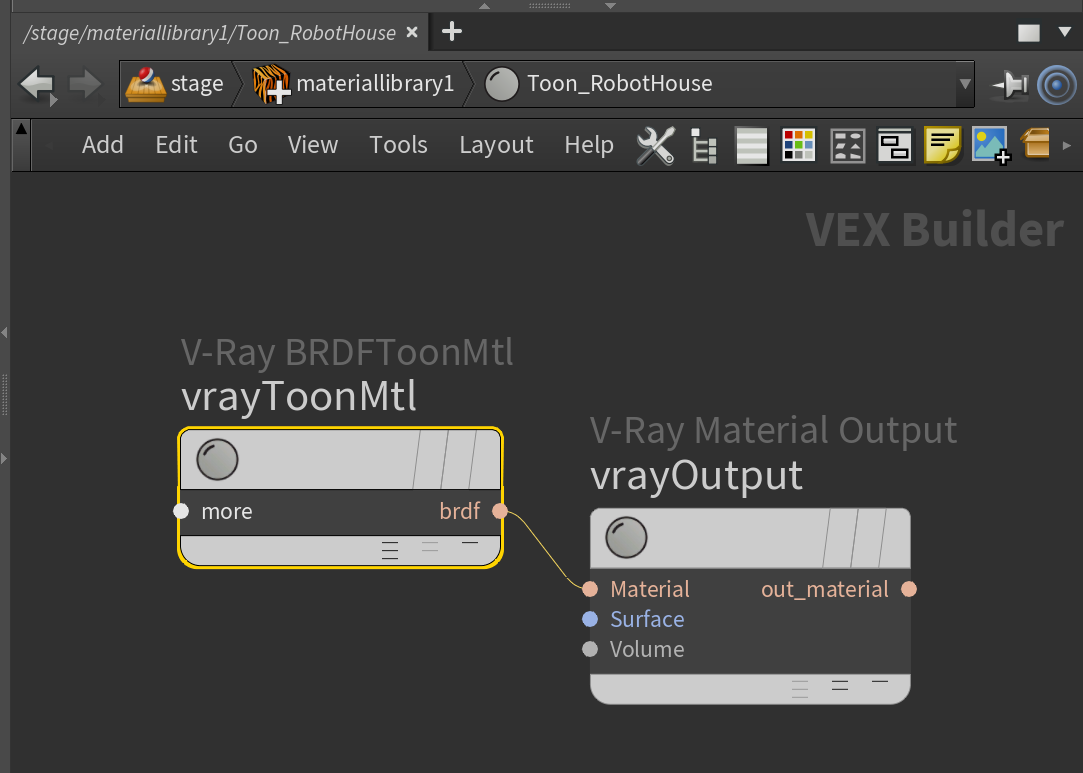The width and height of the screenshot is (1083, 773).
Task: Collapse the pane with the top down arrow
Action: click(611, 6)
